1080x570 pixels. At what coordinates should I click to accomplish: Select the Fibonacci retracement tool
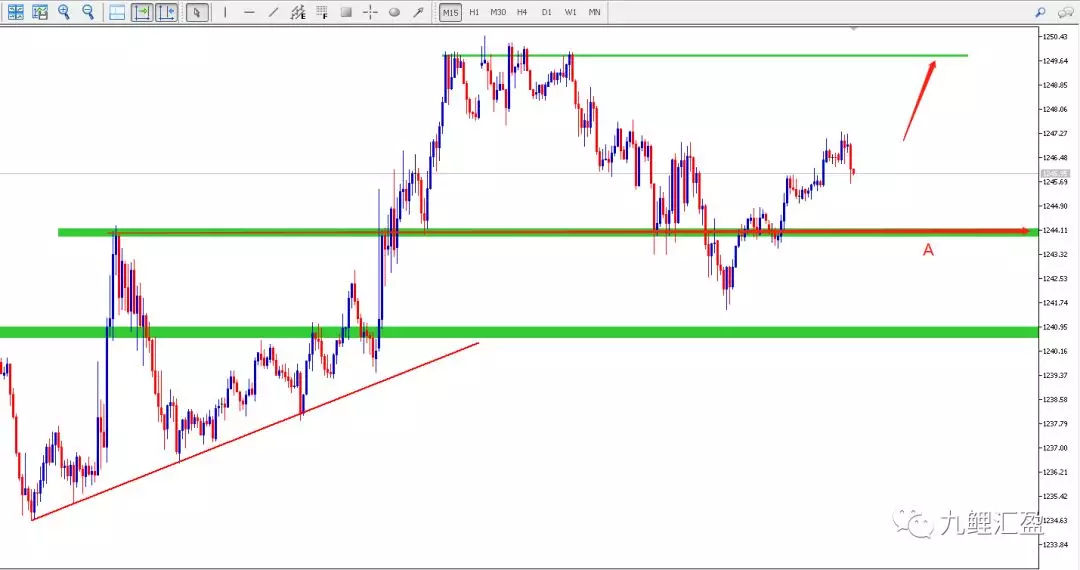(x=322, y=12)
